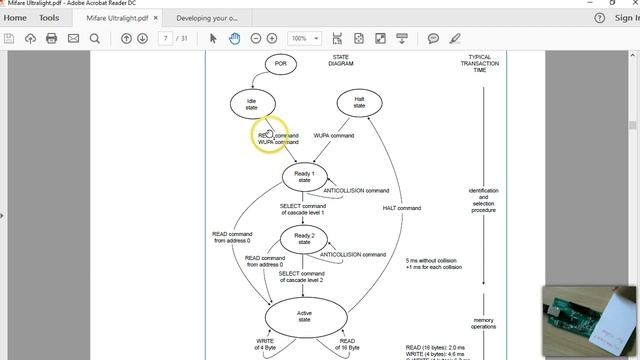Switch to the Home tab
Viewport: 640px width, 360px height.
[15, 18]
